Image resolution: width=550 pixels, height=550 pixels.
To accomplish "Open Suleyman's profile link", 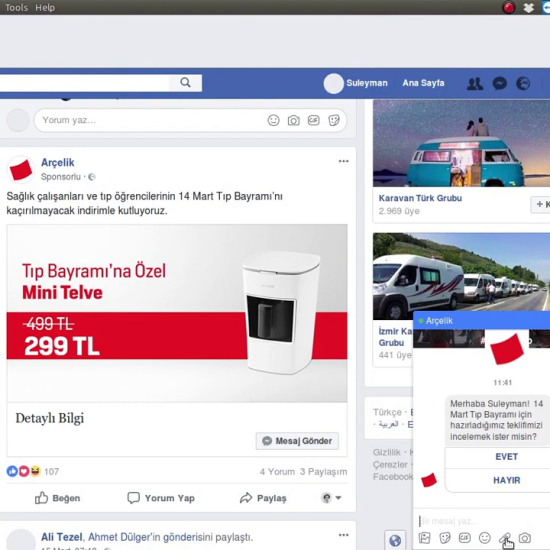I will (356, 83).
